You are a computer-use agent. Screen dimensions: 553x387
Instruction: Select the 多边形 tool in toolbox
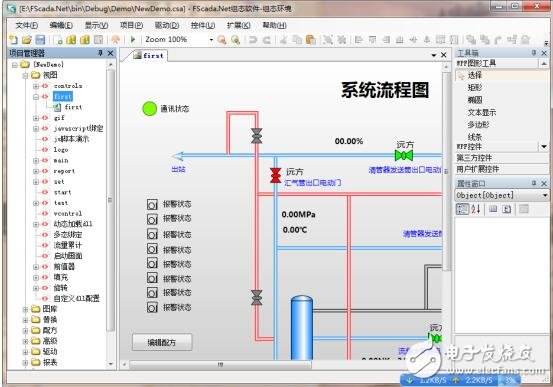(x=478, y=125)
